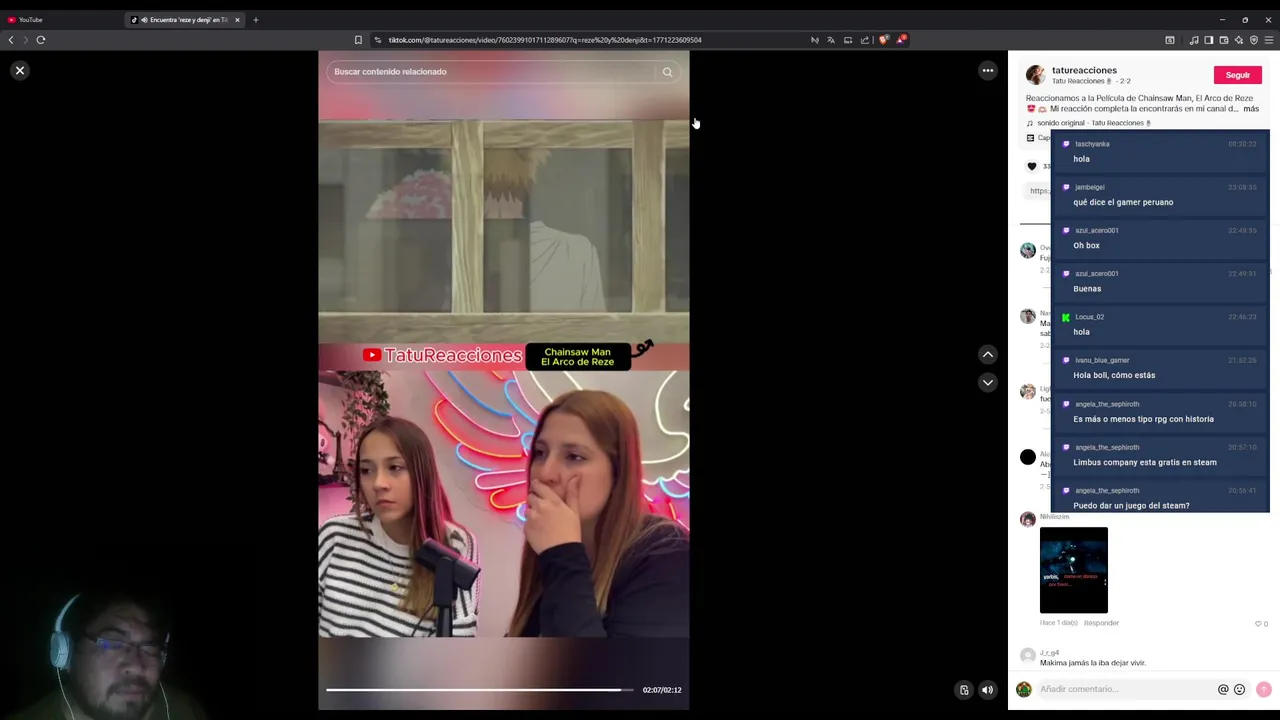Image resolution: width=1280 pixels, height=720 pixels.
Task: Open 'sonido original - Tatu Reacciones' sound link
Action: pyautogui.click(x=1094, y=123)
